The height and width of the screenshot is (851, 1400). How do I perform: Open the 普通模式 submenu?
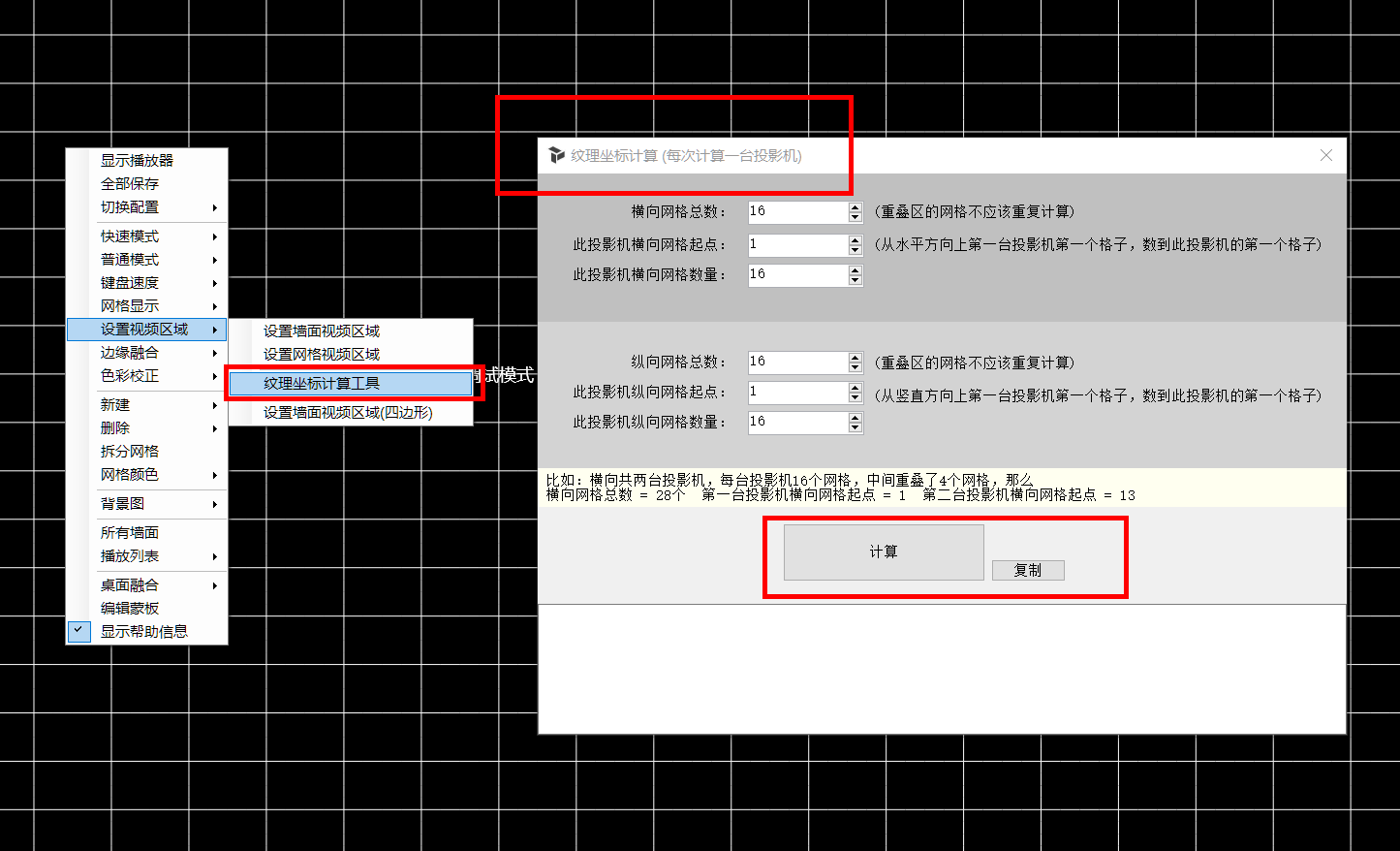pos(147,260)
